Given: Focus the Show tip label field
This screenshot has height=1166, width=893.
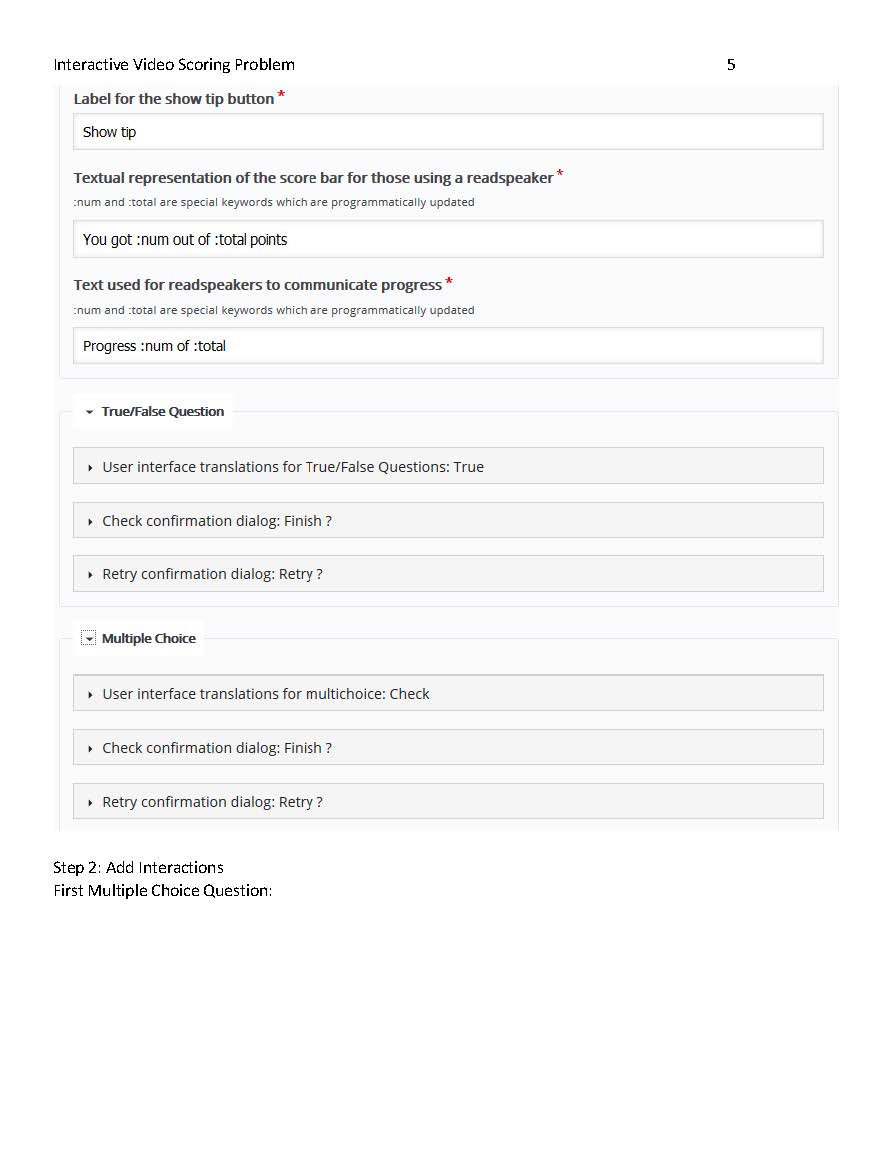Looking at the screenshot, I should [x=448, y=132].
